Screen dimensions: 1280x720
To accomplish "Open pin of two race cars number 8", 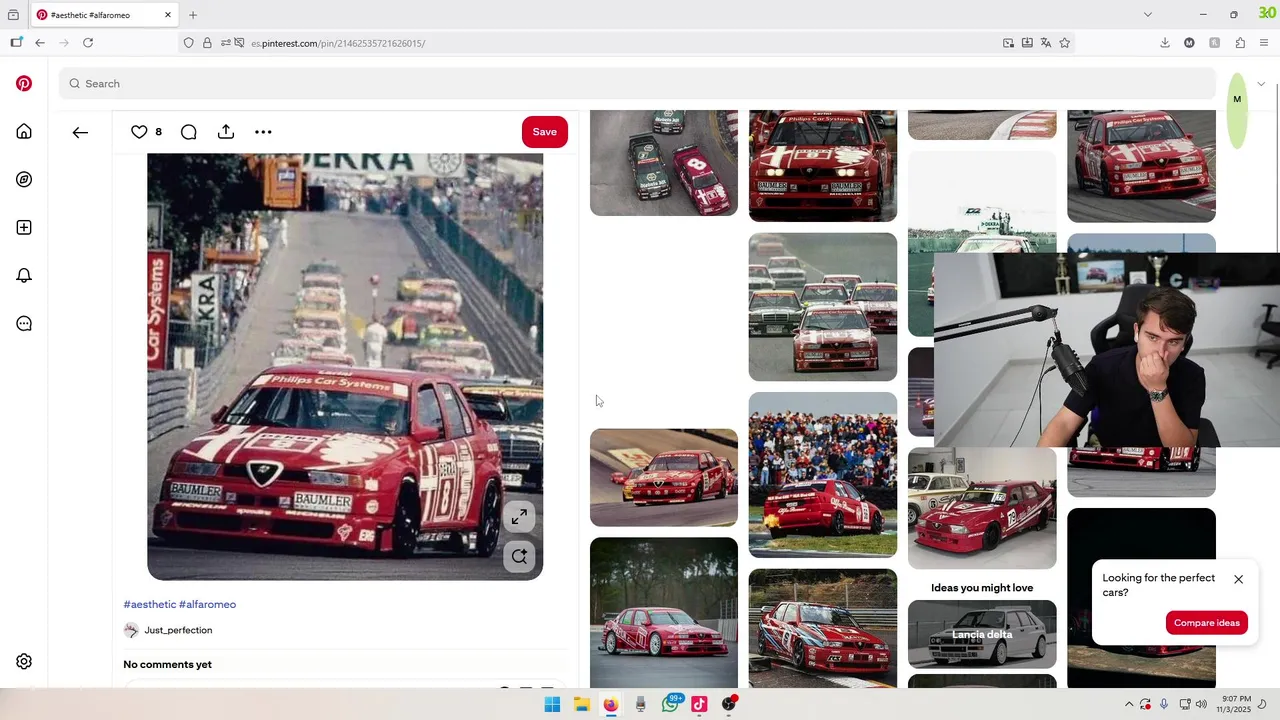I will pos(664,163).
